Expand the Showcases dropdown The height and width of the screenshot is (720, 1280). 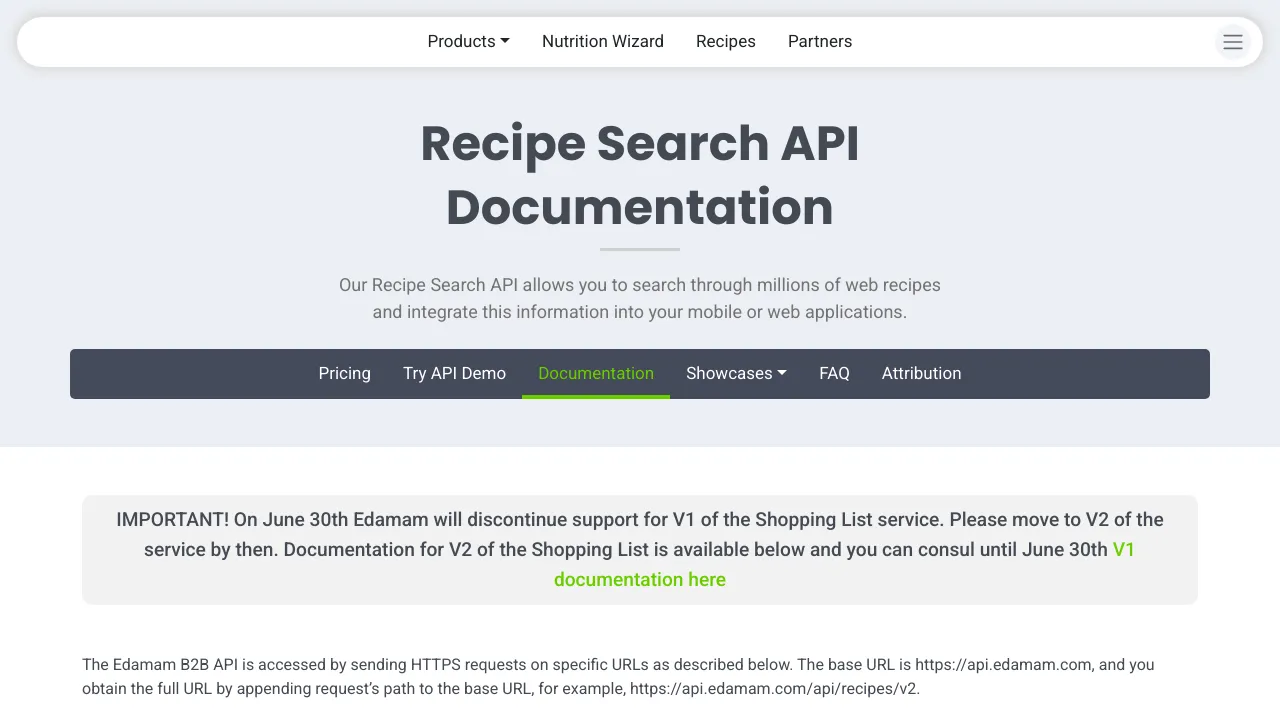click(x=736, y=373)
